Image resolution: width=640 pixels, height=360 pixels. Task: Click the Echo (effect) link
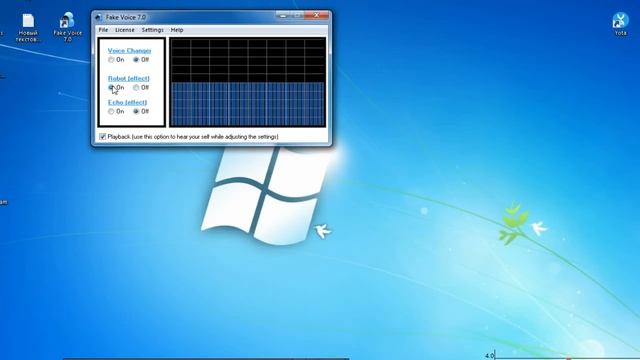tap(127, 102)
